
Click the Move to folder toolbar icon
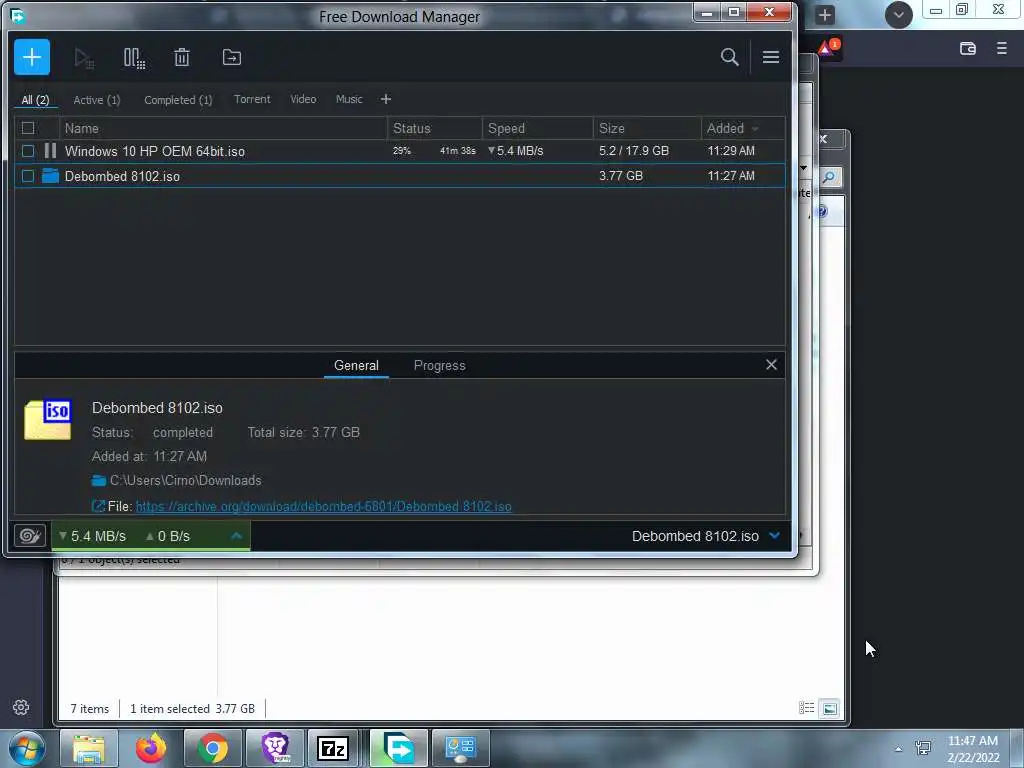pyautogui.click(x=232, y=57)
